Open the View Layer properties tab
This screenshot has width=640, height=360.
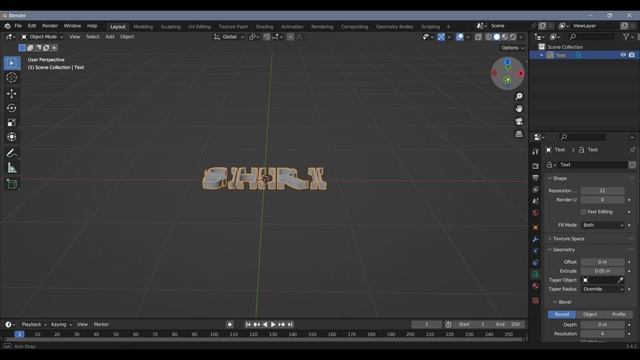[x=536, y=190]
